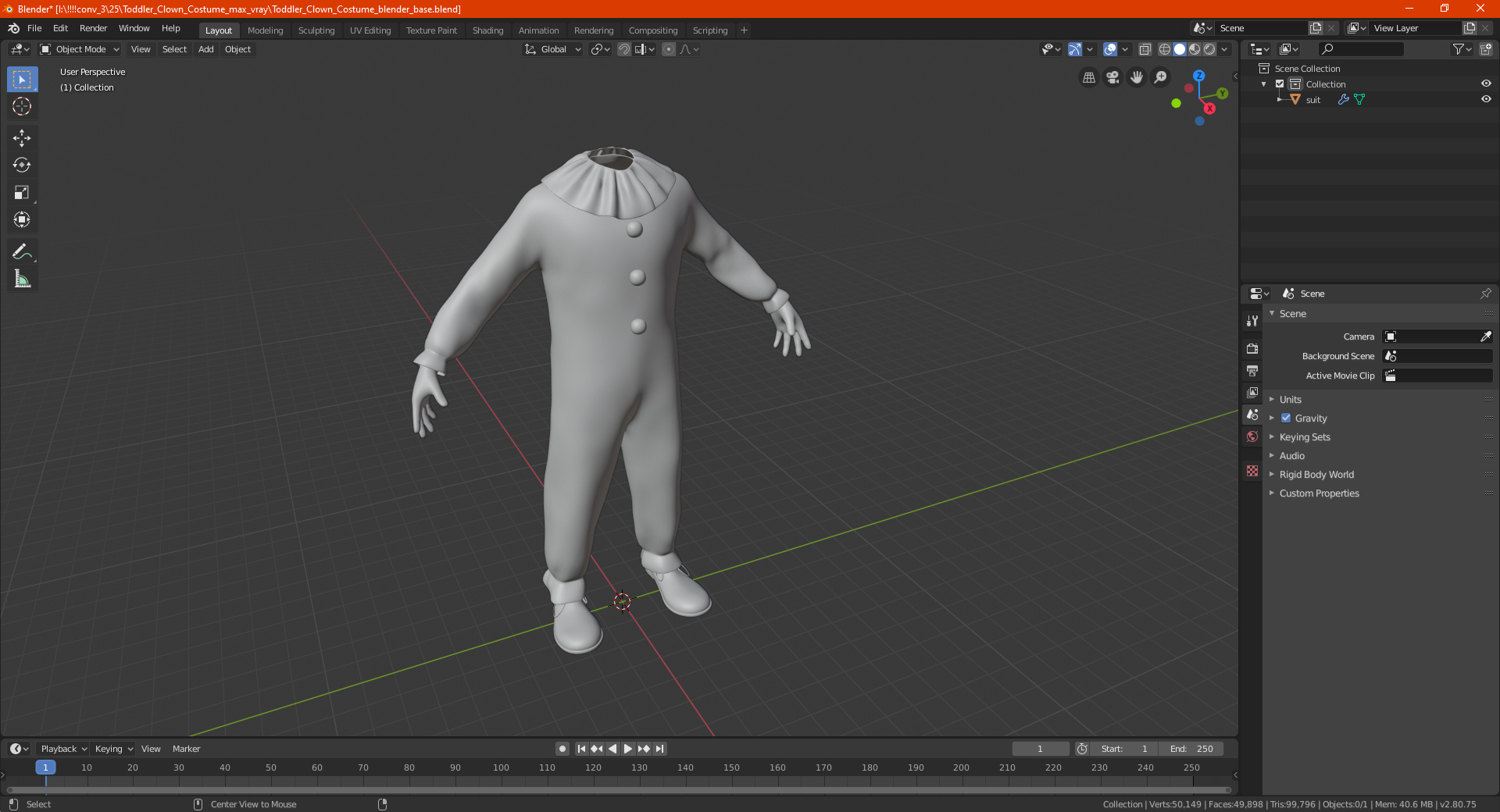
Task: Expand the suit object tree row
Action: click(x=1280, y=99)
